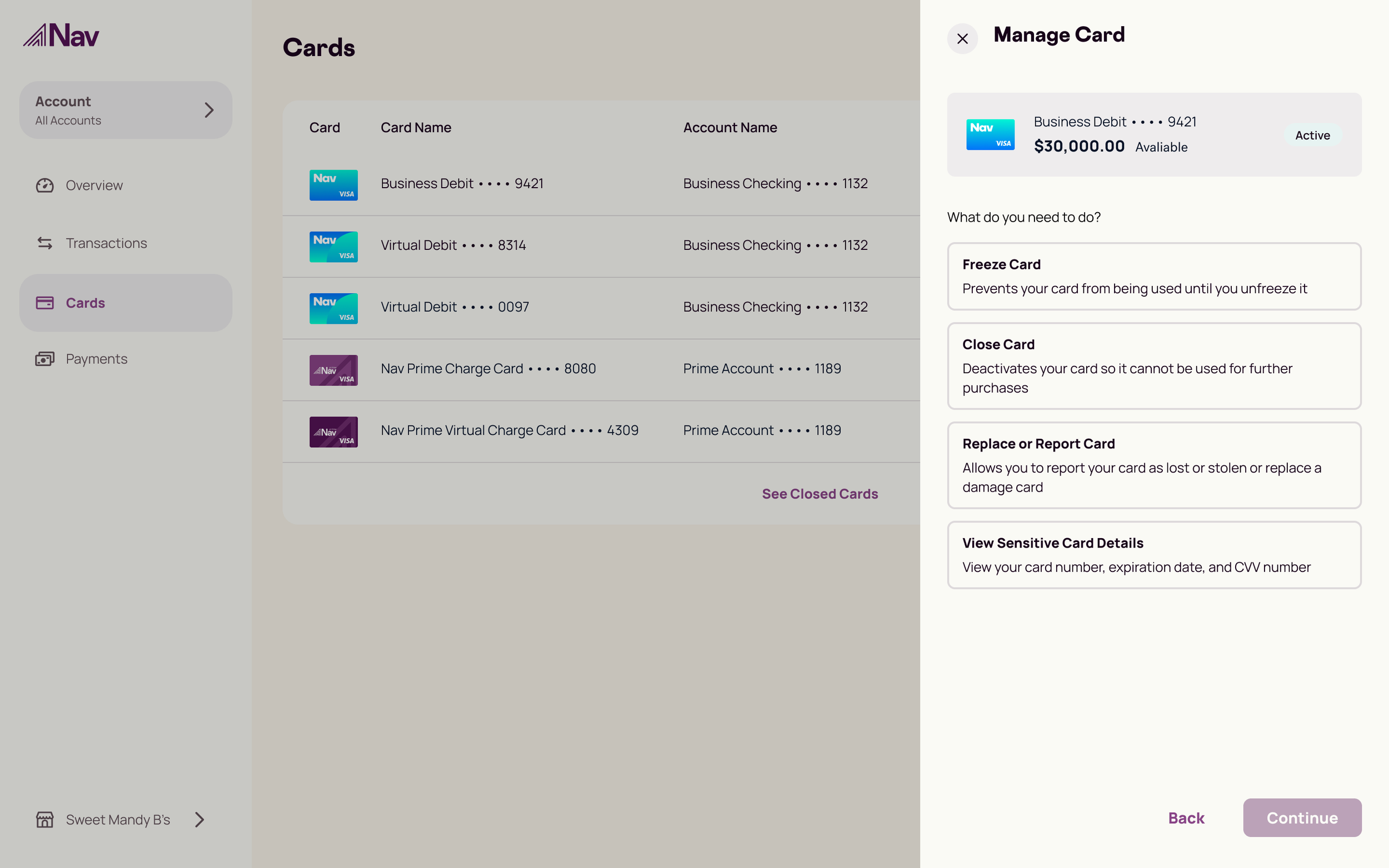1389x868 pixels.
Task: Click Business Checking 1132 in the 9421 row
Action: [x=775, y=184]
